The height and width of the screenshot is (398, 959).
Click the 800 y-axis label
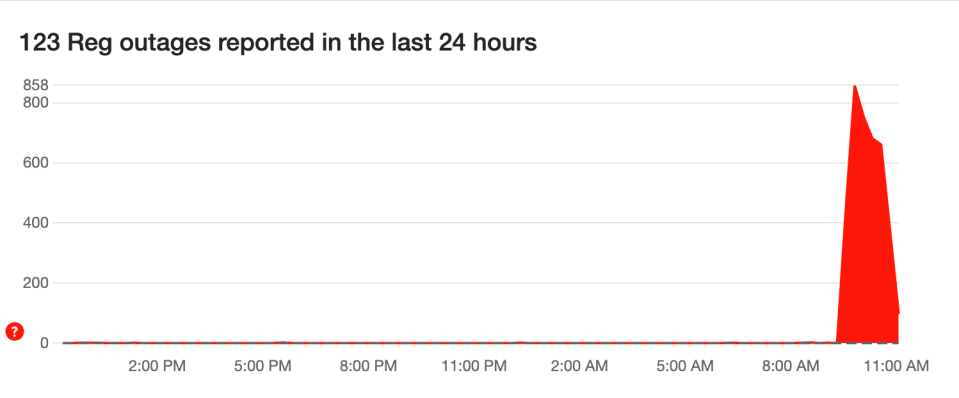pos(36,103)
